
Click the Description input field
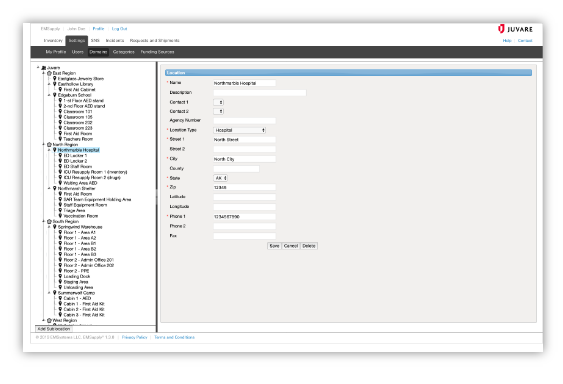[x=260, y=93]
